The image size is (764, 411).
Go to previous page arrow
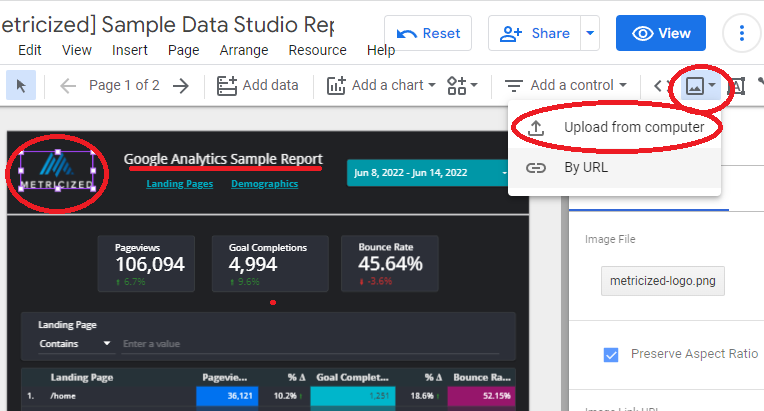68,86
